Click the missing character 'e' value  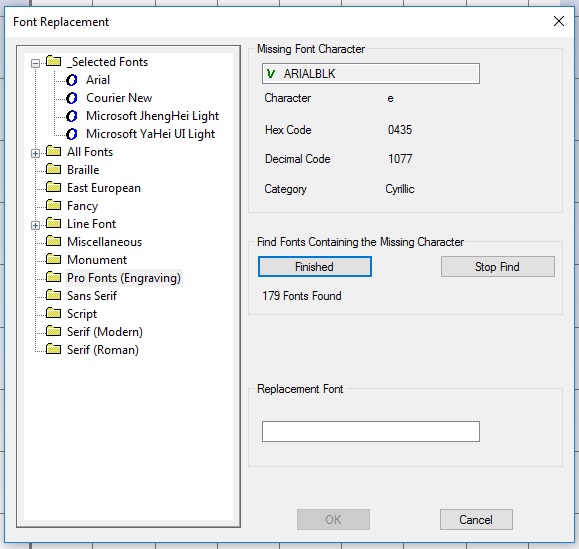(390, 99)
